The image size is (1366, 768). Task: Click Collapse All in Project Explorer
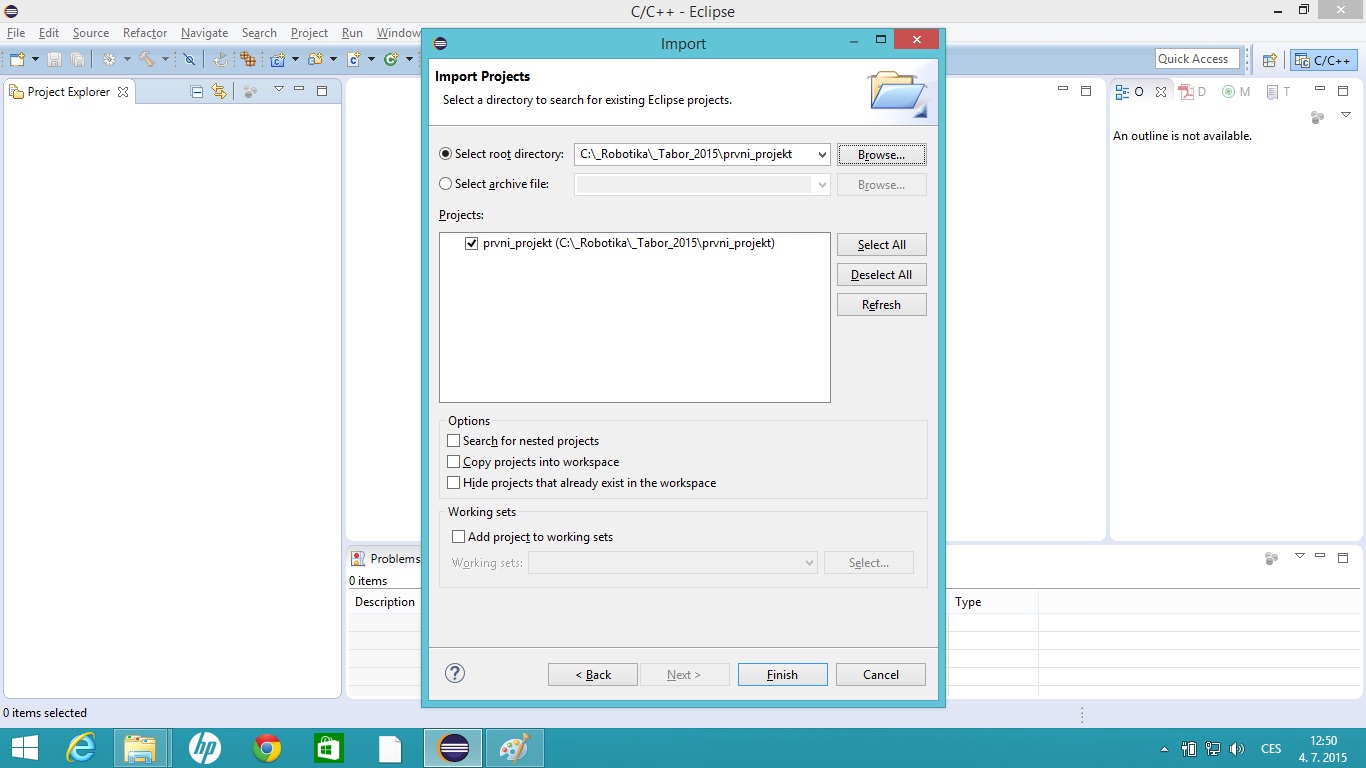pos(197,92)
